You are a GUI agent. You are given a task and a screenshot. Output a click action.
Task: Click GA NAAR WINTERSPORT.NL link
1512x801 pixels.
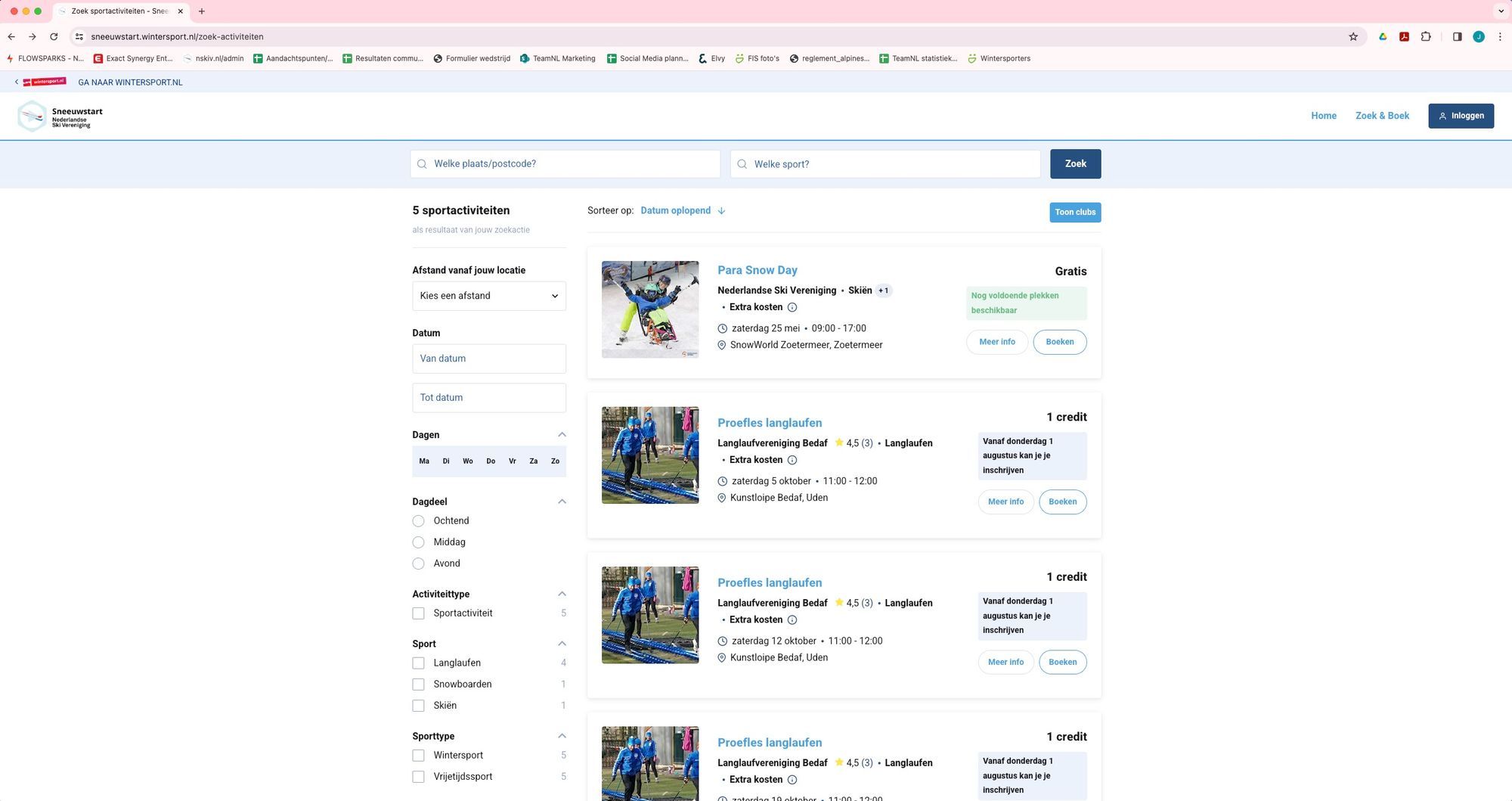point(130,82)
